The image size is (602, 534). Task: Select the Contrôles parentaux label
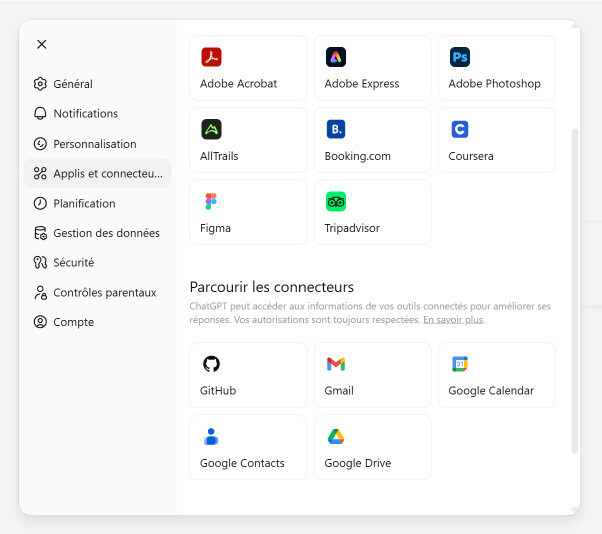105,293
